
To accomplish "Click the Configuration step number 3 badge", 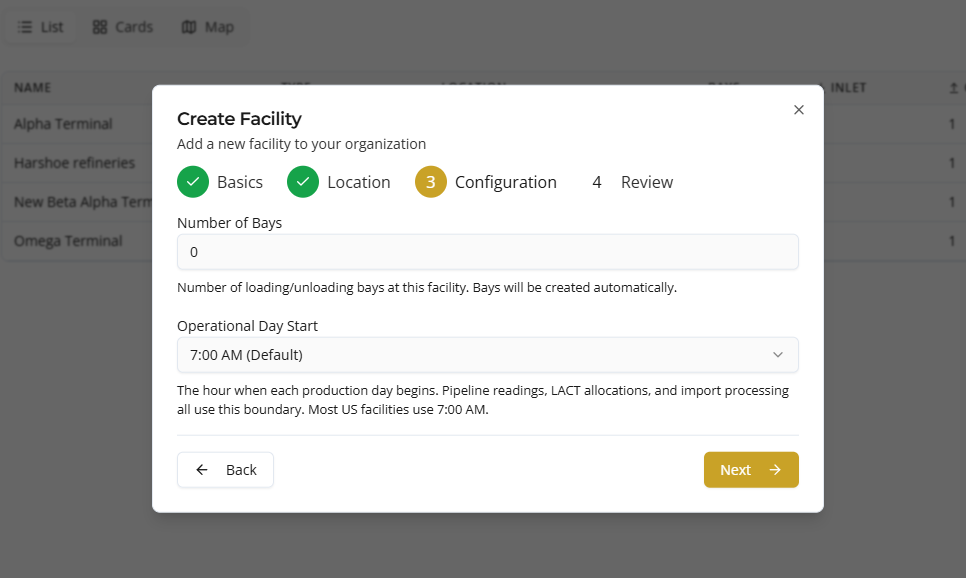I will 431,182.
